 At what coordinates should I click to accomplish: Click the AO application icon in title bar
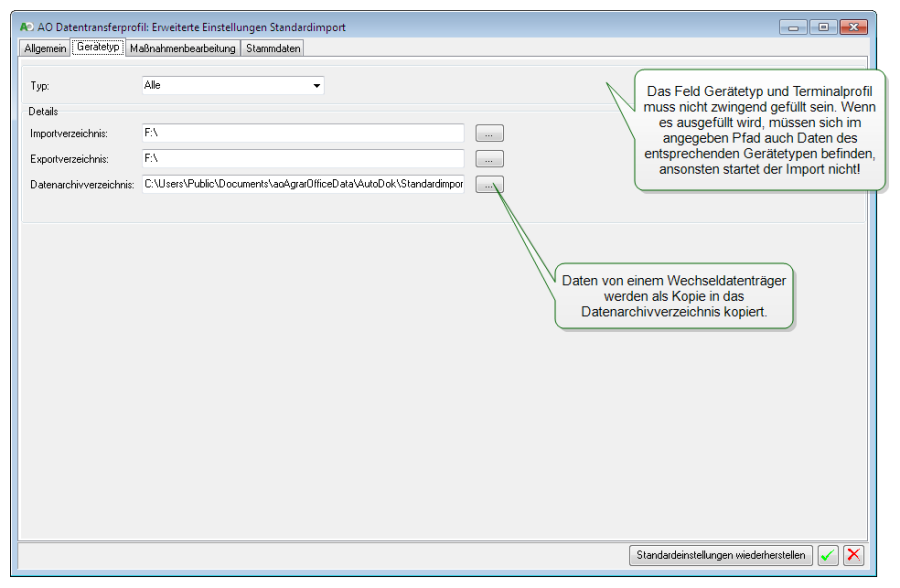click(26, 27)
